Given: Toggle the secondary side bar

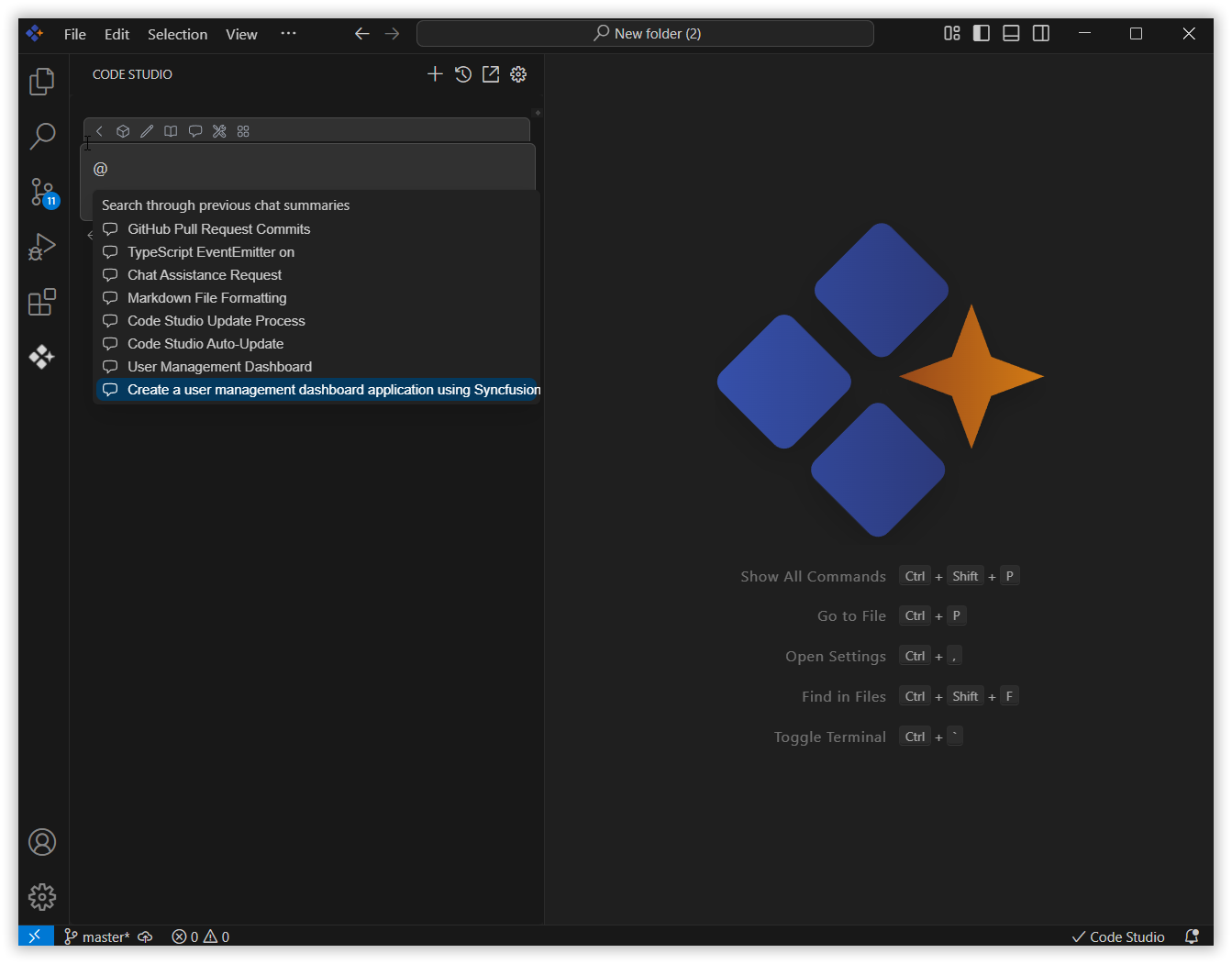Looking at the screenshot, I should pos(1041,33).
